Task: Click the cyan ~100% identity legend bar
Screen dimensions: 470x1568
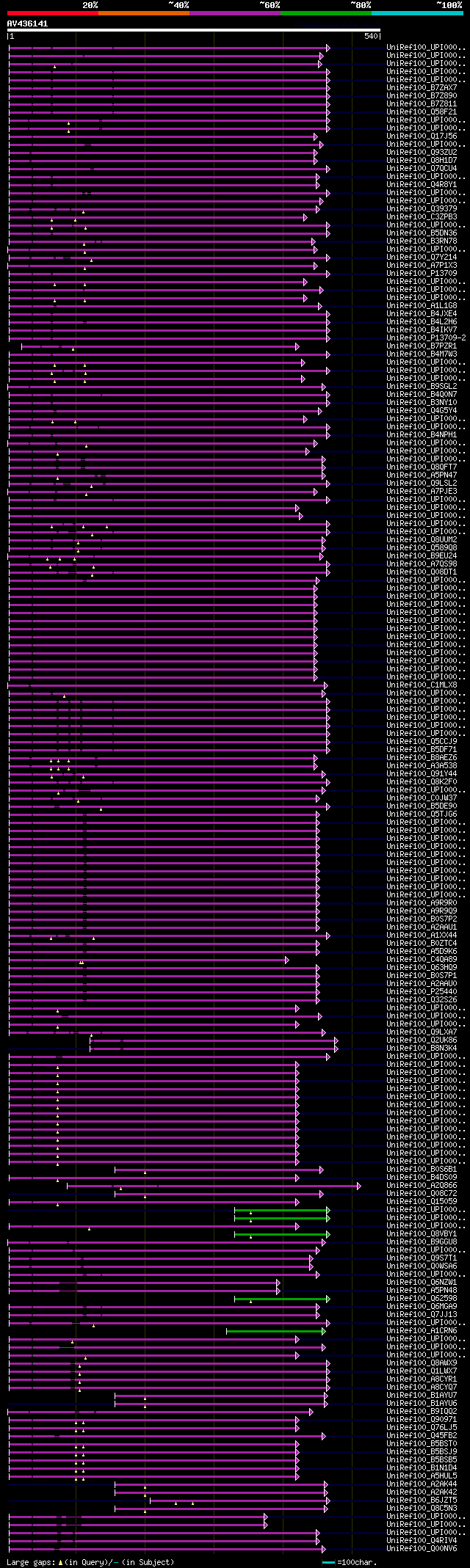Action: point(417,12)
